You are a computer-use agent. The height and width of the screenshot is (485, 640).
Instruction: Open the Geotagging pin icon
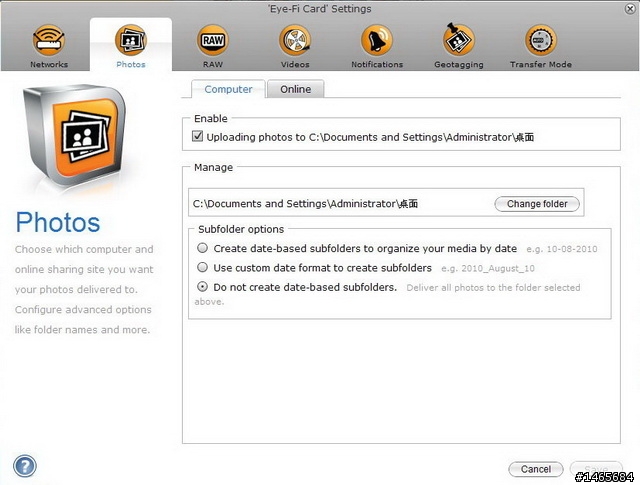click(x=459, y=40)
